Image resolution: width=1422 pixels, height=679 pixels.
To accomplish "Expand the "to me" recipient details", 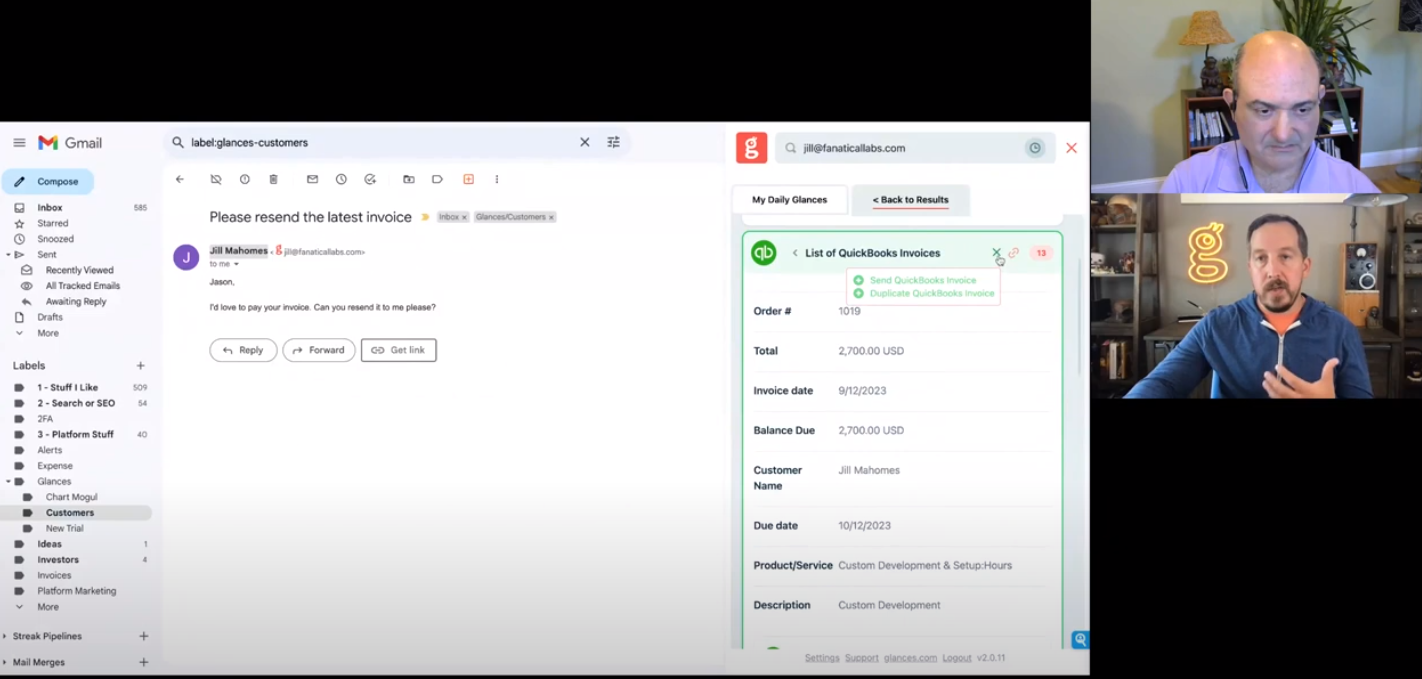I will tap(237, 264).
